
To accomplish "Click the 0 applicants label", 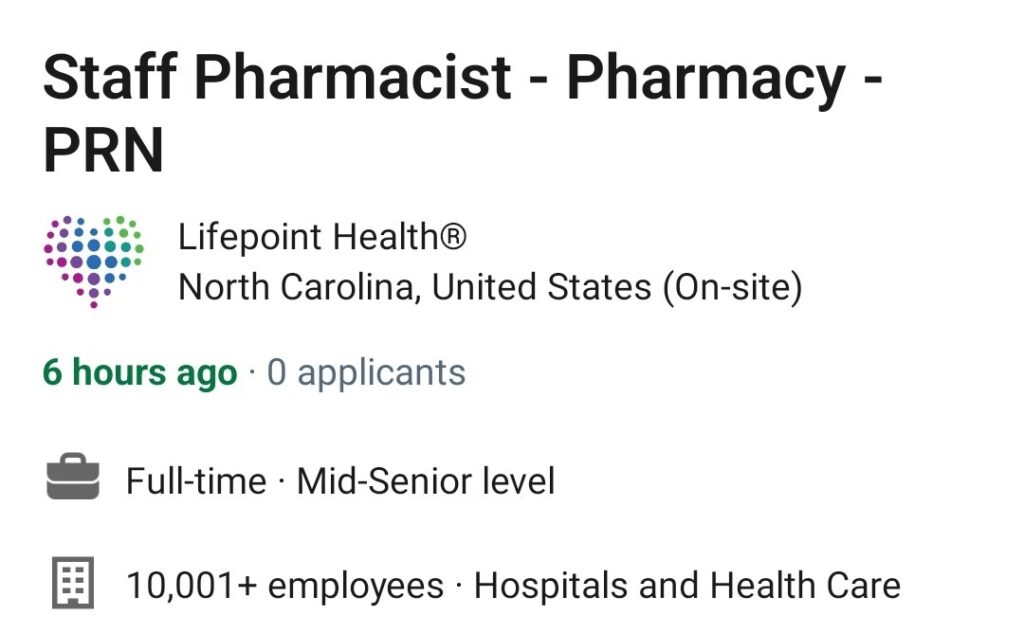I will pos(366,373).
